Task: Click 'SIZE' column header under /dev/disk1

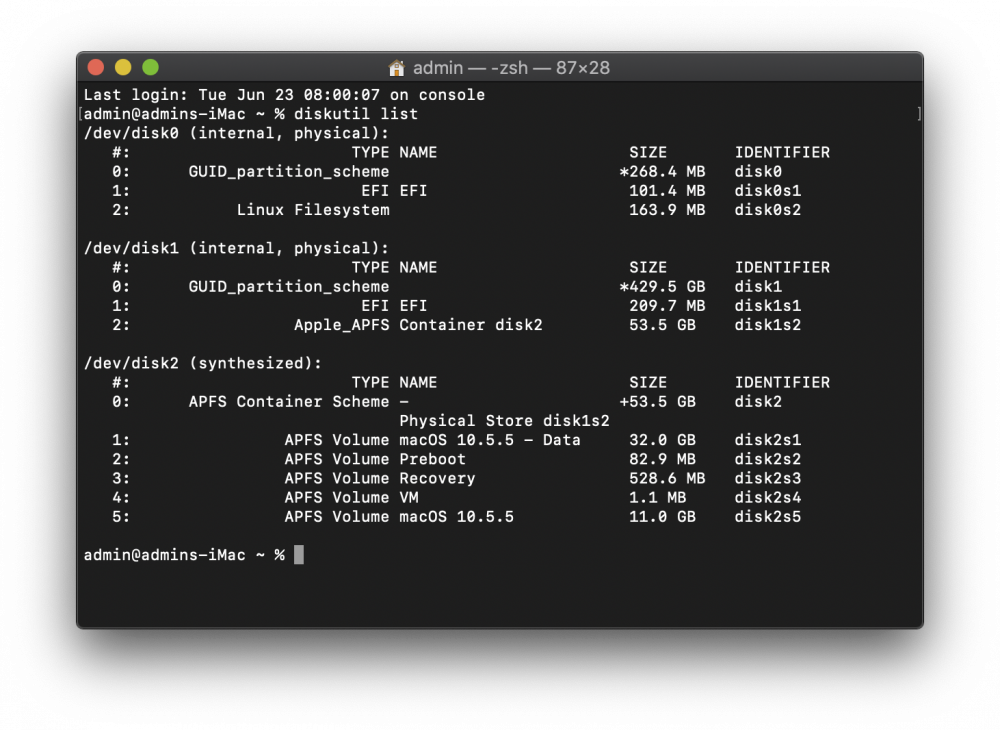Action: pyautogui.click(x=648, y=267)
